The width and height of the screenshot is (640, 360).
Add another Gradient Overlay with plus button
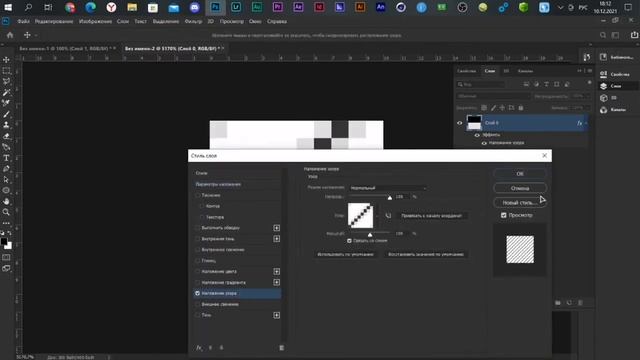click(x=277, y=282)
